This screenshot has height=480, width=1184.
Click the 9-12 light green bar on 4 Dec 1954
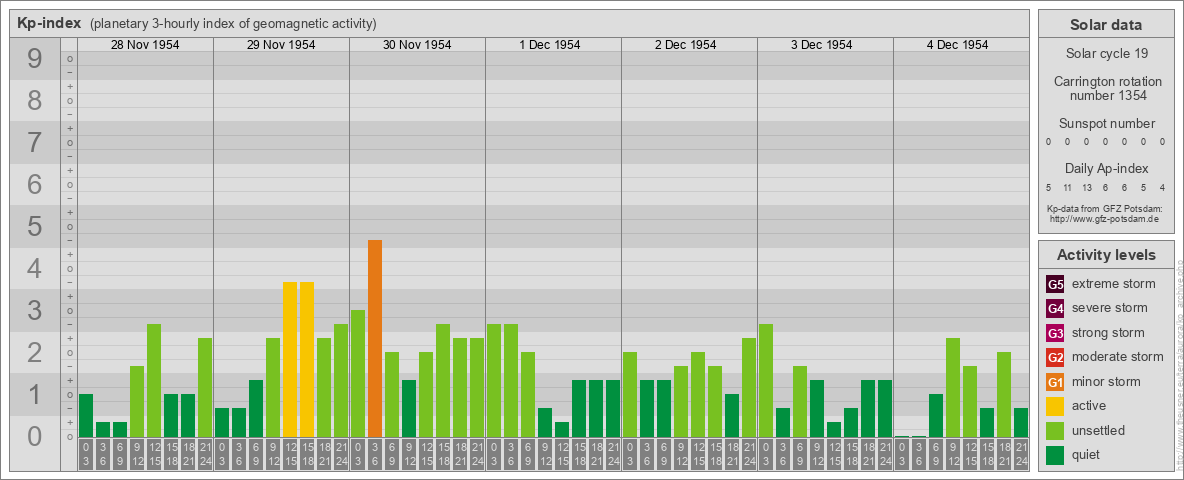point(953,387)
